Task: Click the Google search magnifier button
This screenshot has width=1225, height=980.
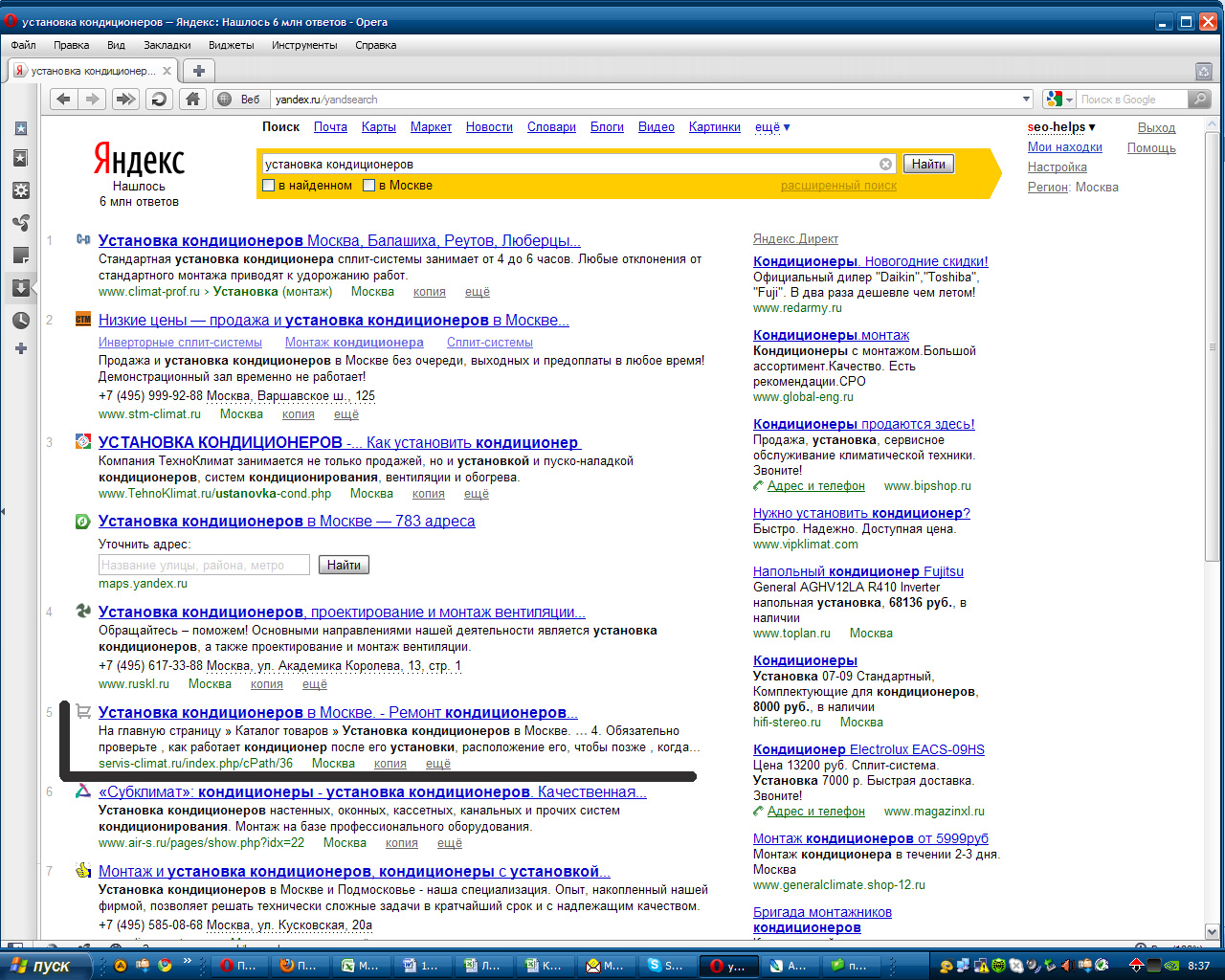Action: [1200, 99]
